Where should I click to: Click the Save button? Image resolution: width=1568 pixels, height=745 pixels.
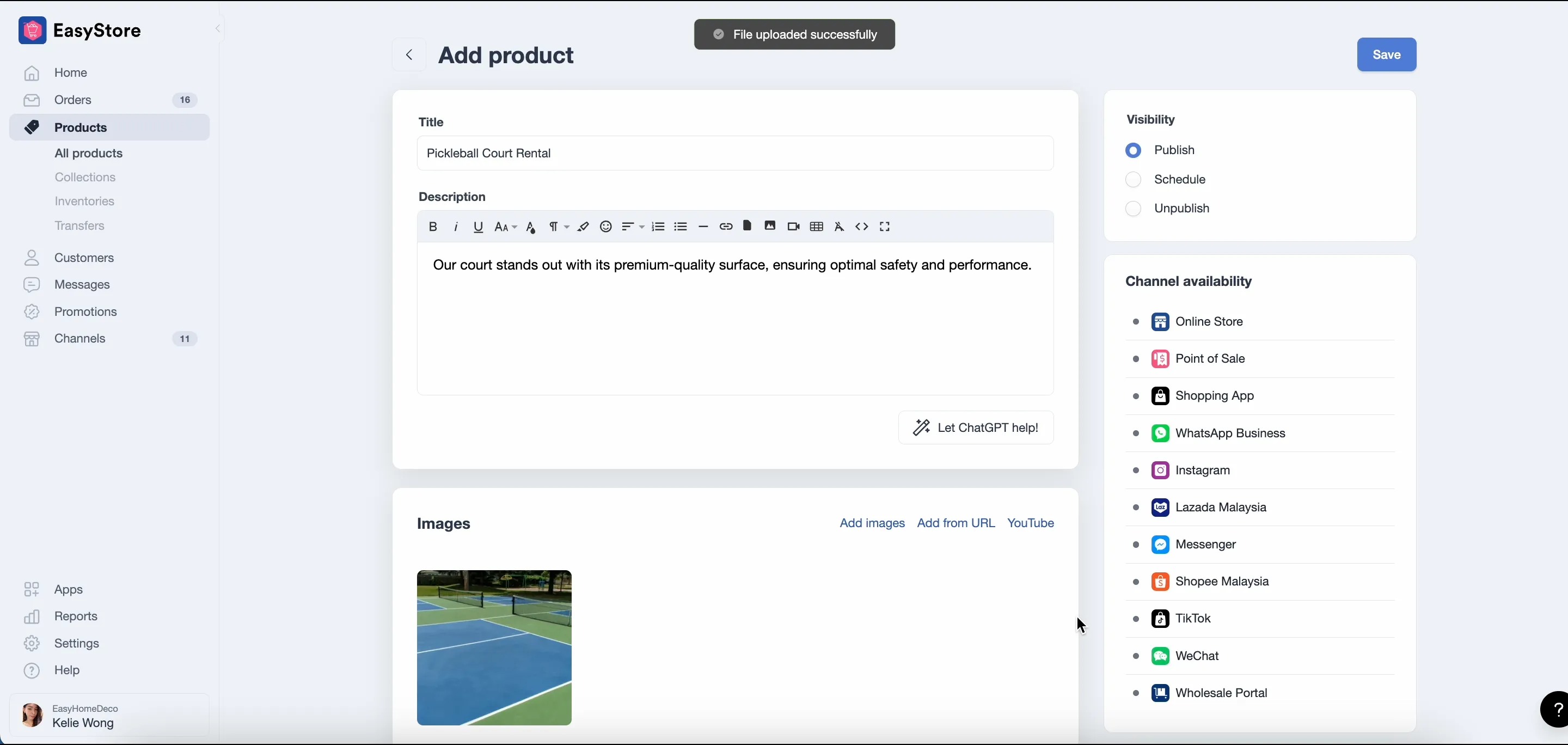[x=1386, y=54]
